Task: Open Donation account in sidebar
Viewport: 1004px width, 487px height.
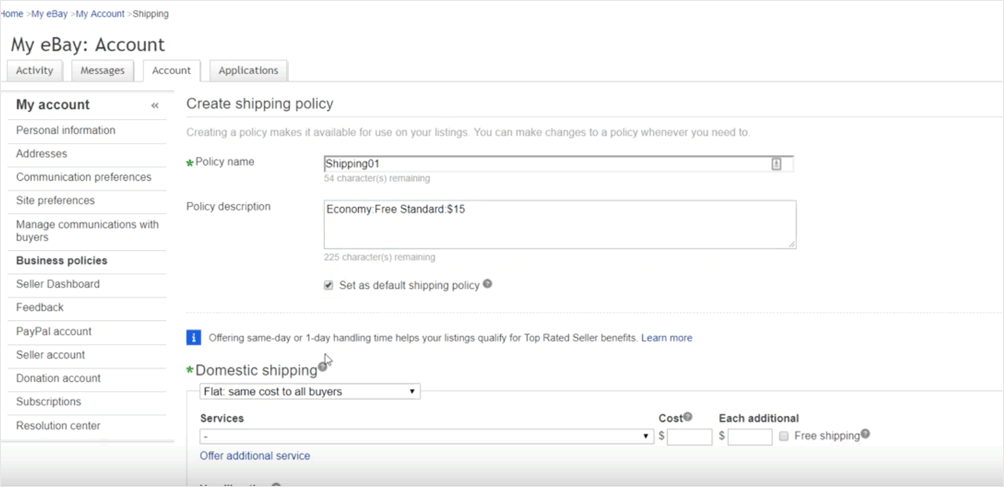Action: 58,378
